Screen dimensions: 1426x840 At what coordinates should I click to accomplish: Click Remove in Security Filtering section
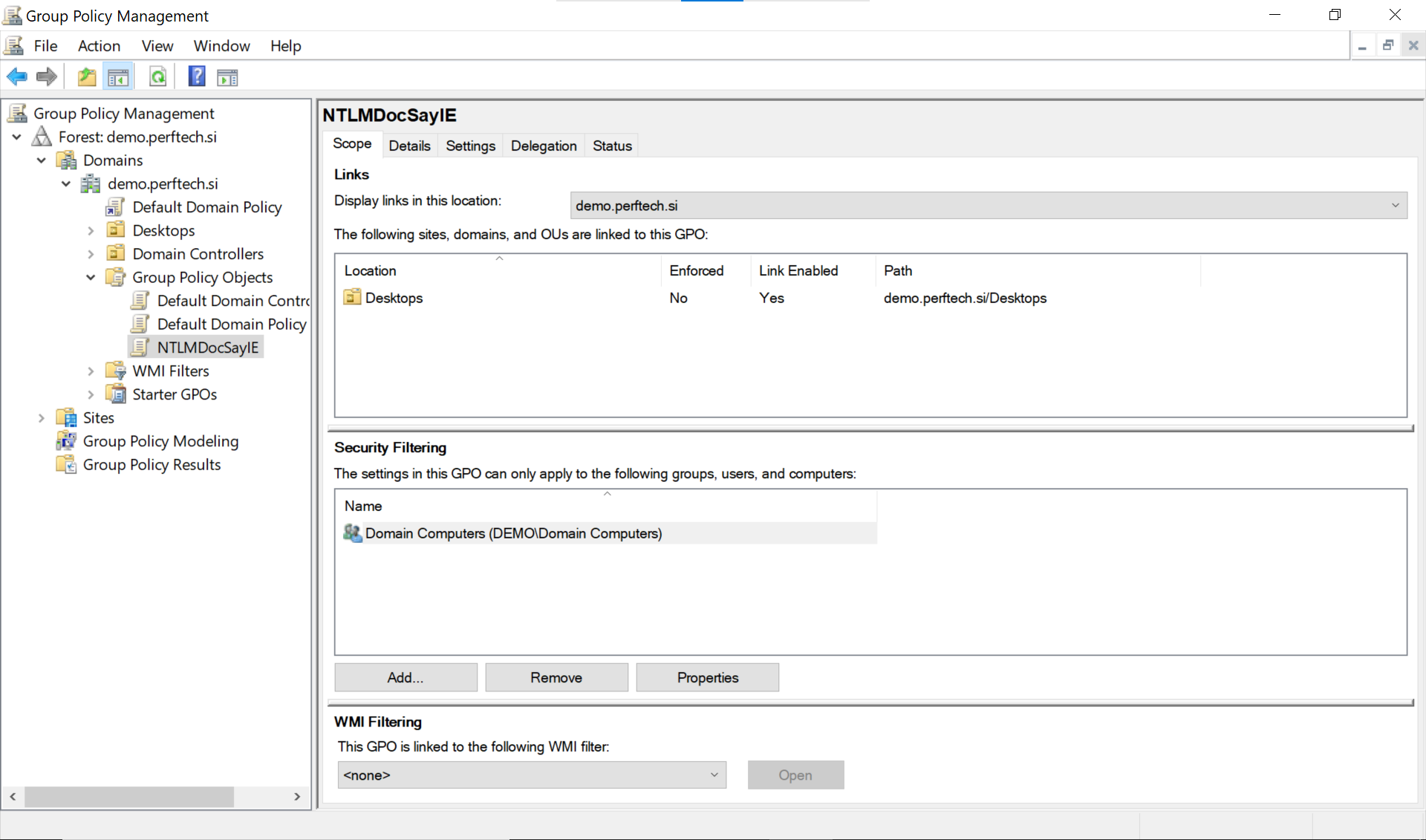click(x=556, y=677)
